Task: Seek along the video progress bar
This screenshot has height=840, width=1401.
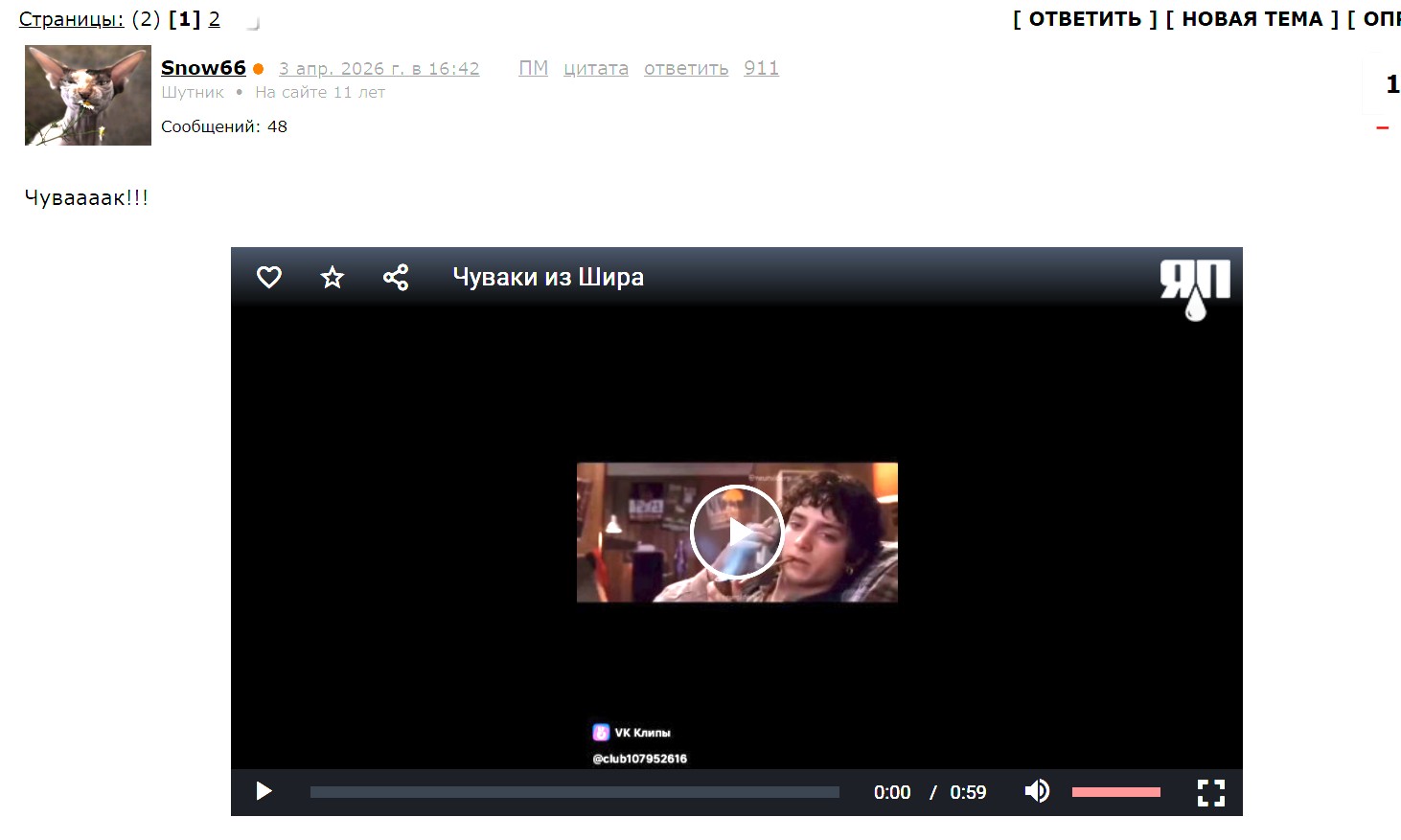Action: click(575, 792)
